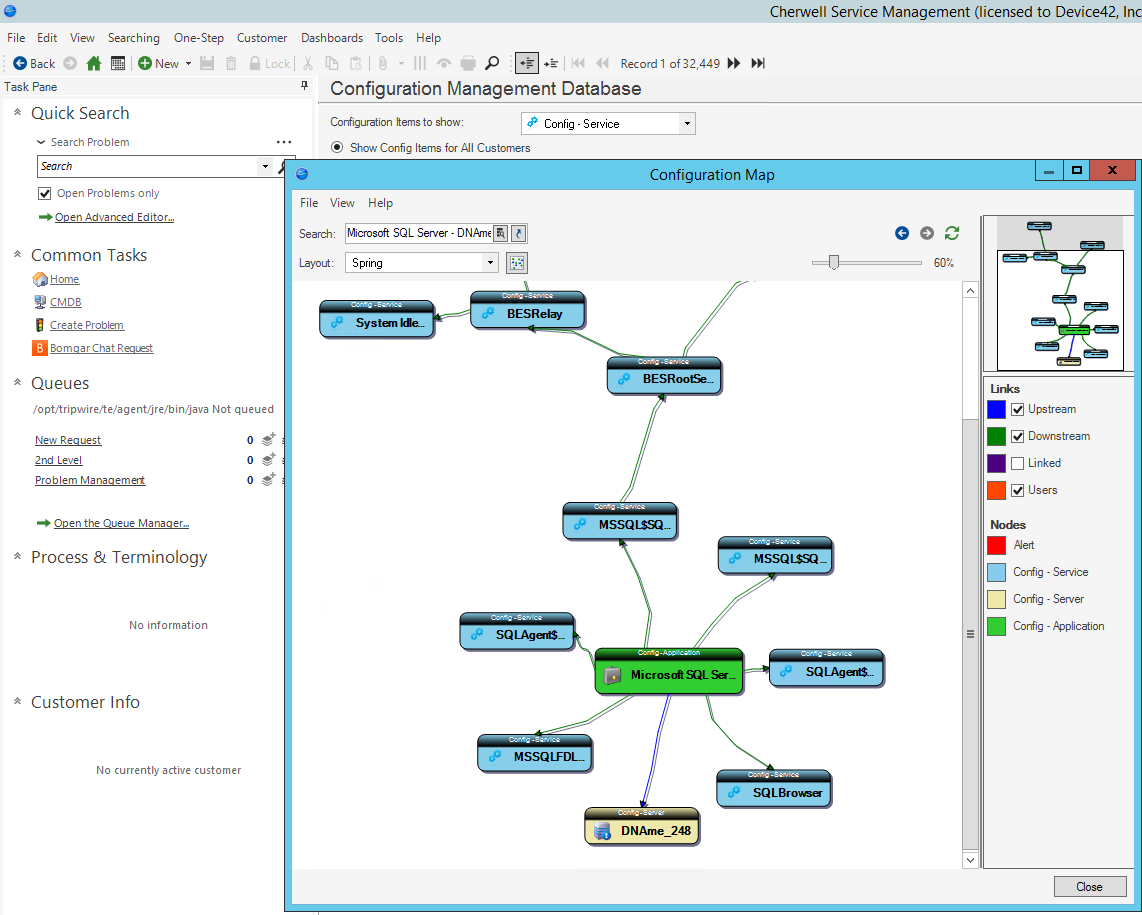Click the map vertical scrollbar down arrow
Screen dimensions: 1142x915
point(970,860)
